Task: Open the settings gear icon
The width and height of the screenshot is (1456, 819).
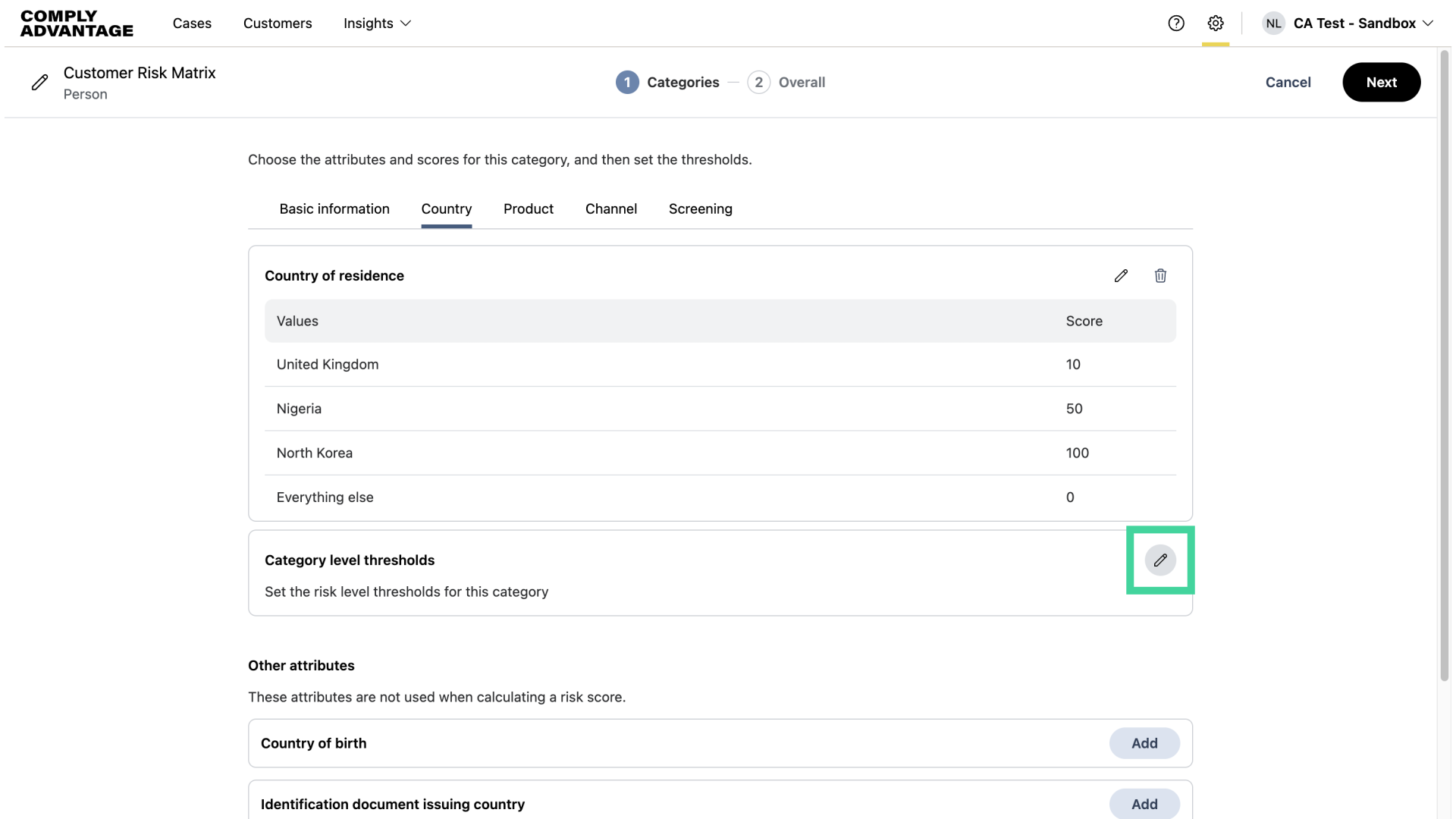Action: click(1216, 23)
